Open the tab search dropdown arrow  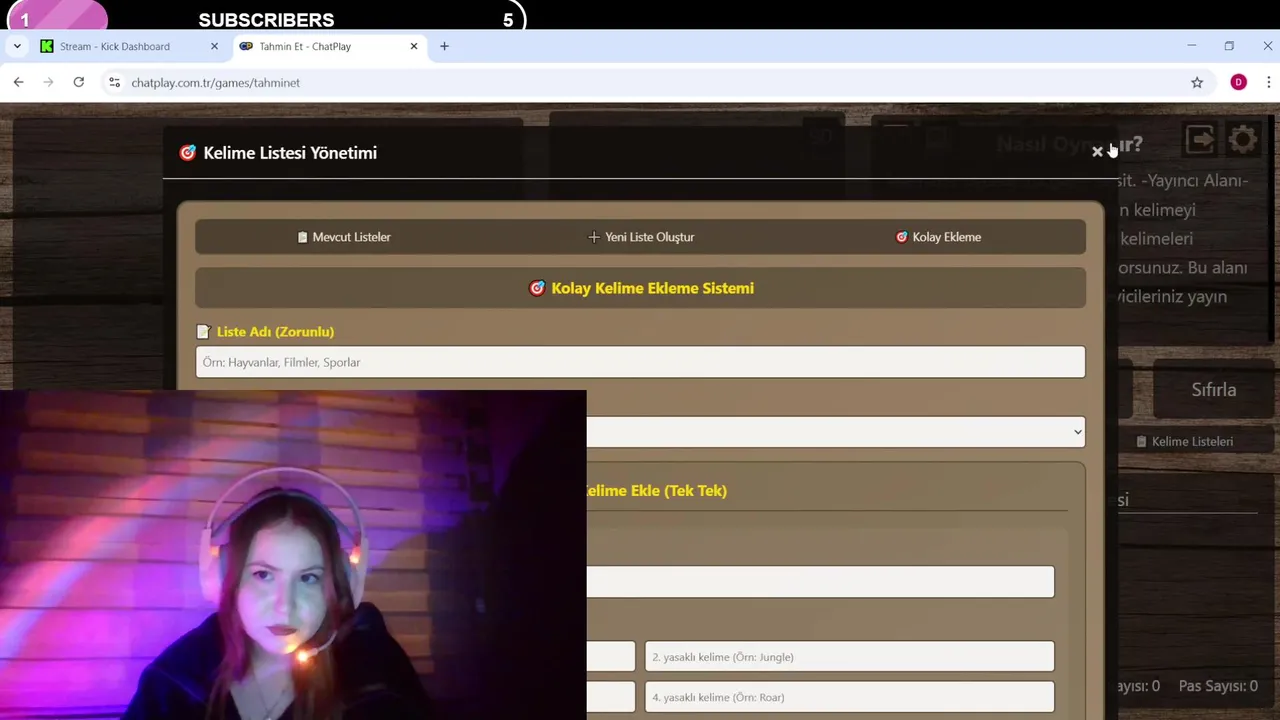tap(17, 46)
